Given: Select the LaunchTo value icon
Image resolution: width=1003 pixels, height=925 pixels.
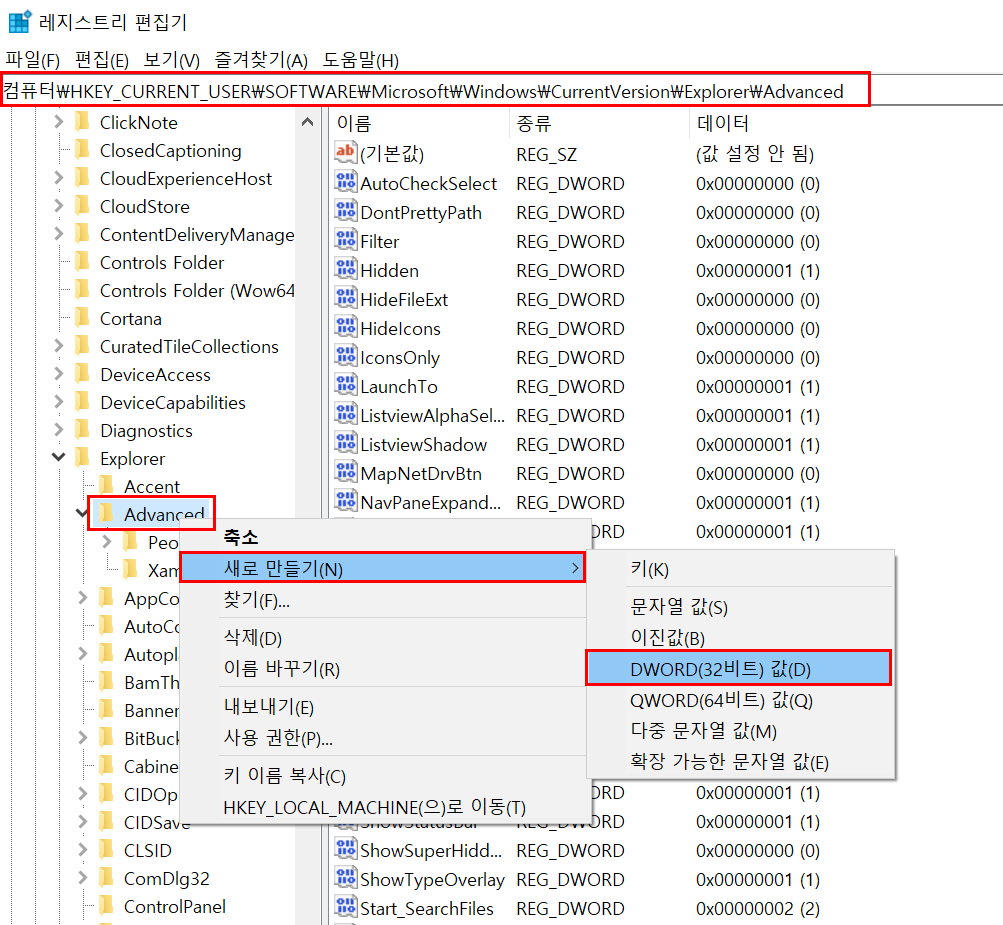Looking at the screenshot, I should click(x=345, y=385).
